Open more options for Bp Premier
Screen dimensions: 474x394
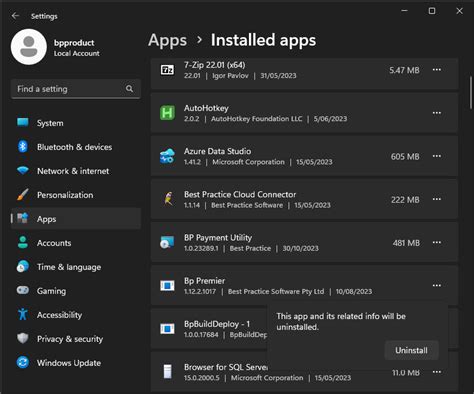click(x=437, y=285)
